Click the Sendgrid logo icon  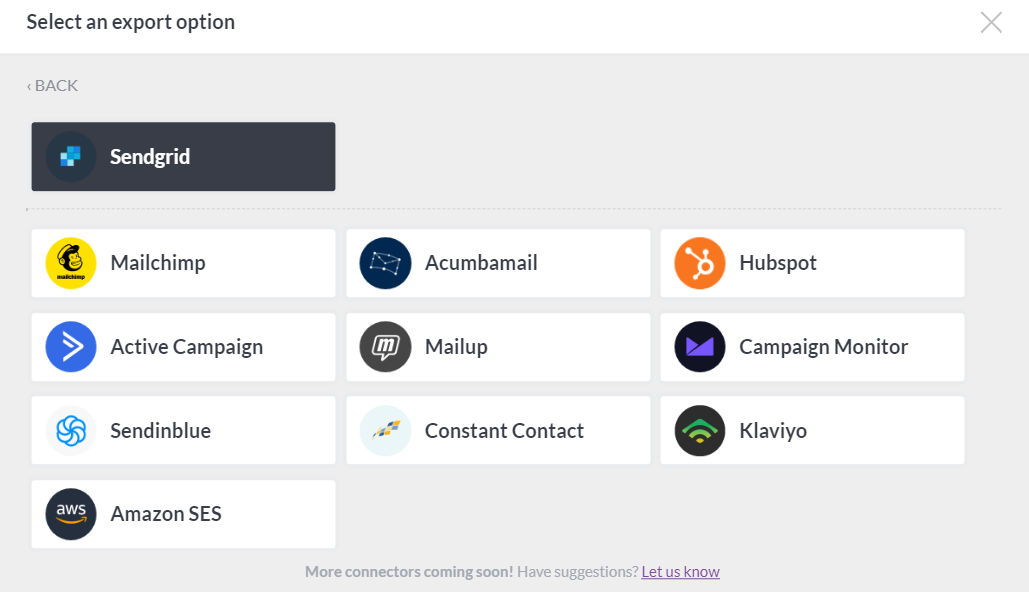[x=71, y=156]
